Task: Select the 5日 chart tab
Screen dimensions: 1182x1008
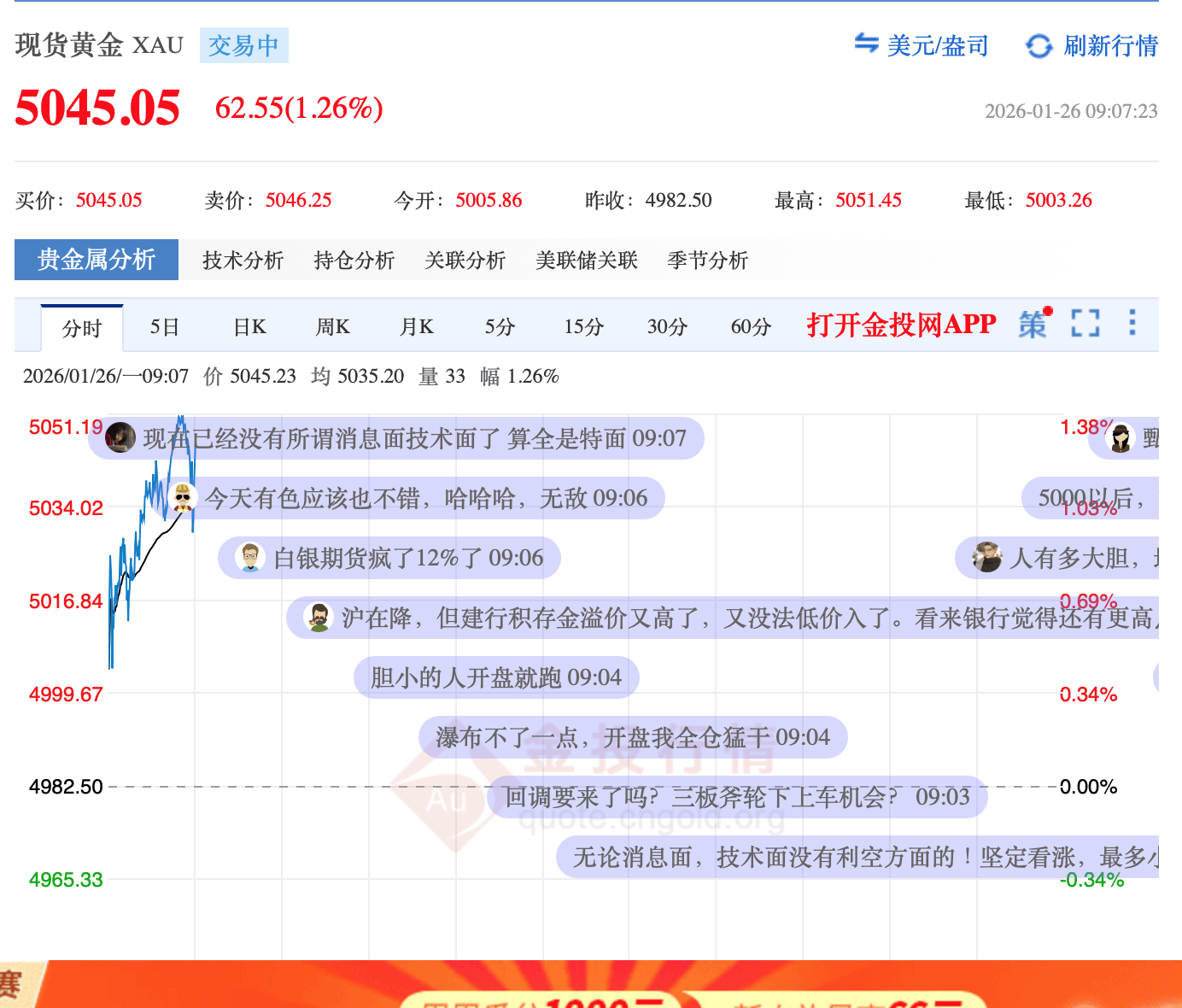Action: pyautogui.click(x=165, y=327)
